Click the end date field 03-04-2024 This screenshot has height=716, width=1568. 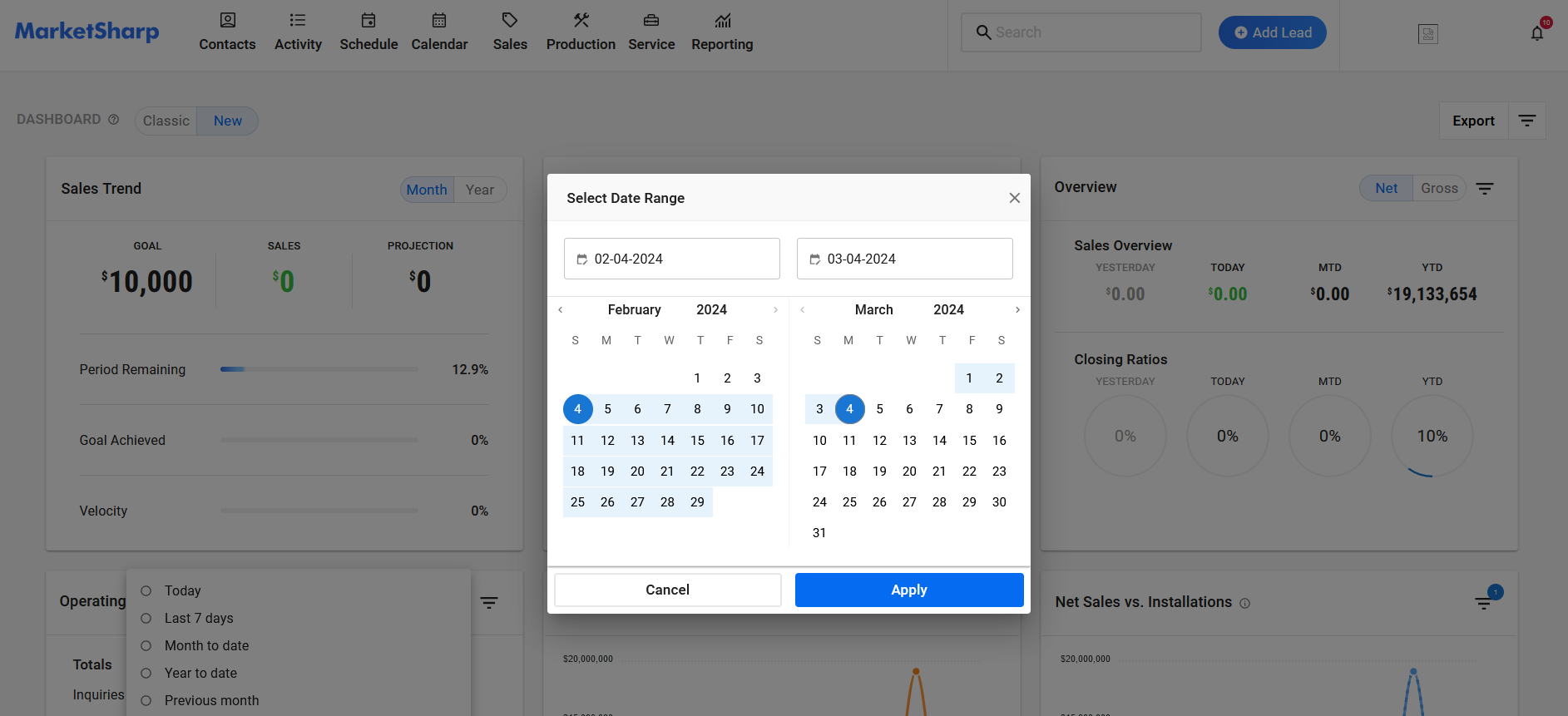pyautogui.click(x=905, y=259)
